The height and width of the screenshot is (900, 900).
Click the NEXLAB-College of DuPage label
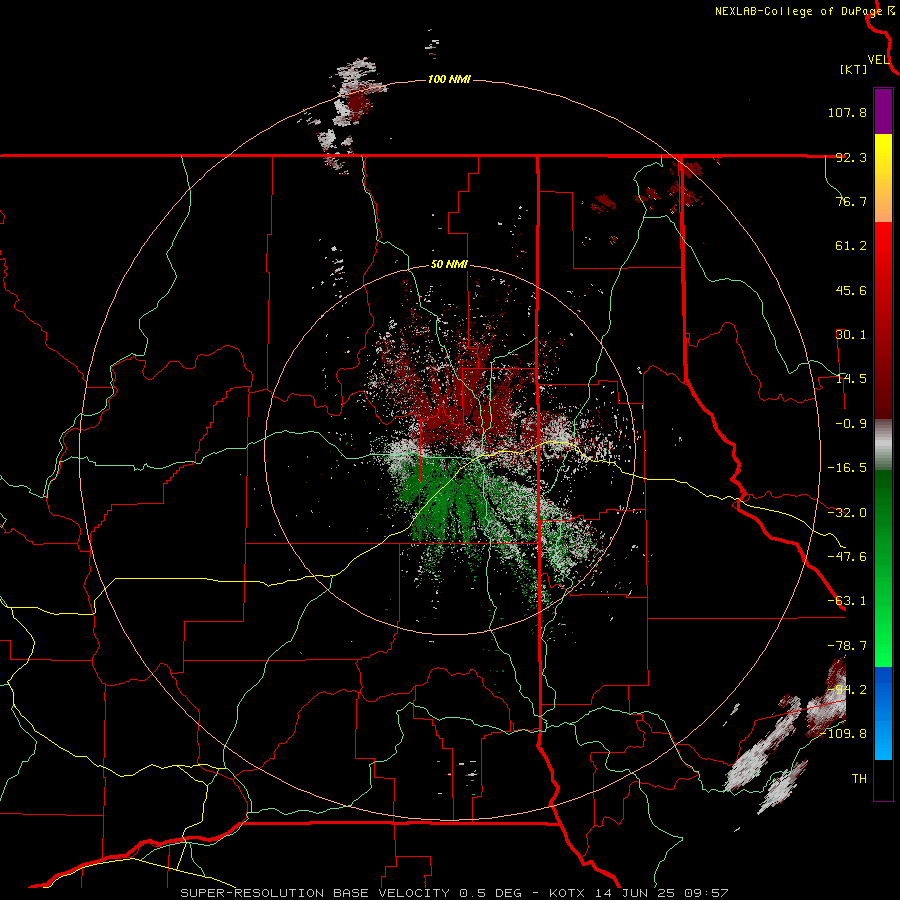[x=798, y=11]
